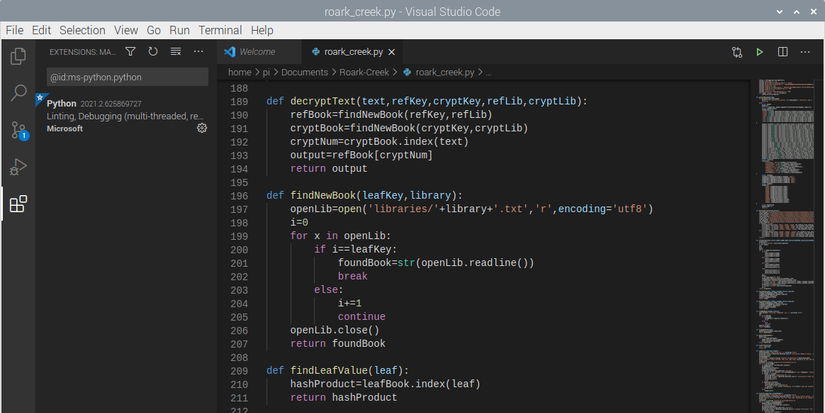Close the VS Code window

(814, 12)
